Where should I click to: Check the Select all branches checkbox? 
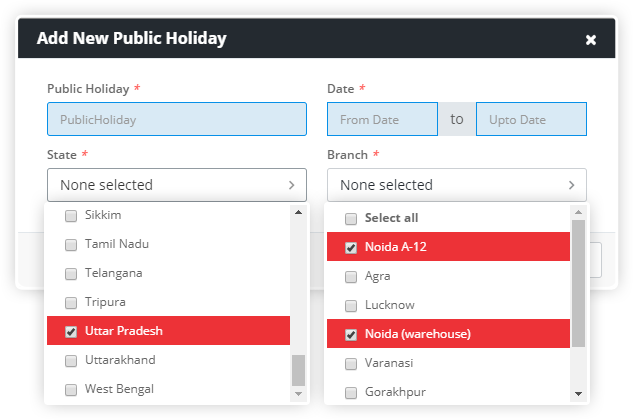pos(351,219)
